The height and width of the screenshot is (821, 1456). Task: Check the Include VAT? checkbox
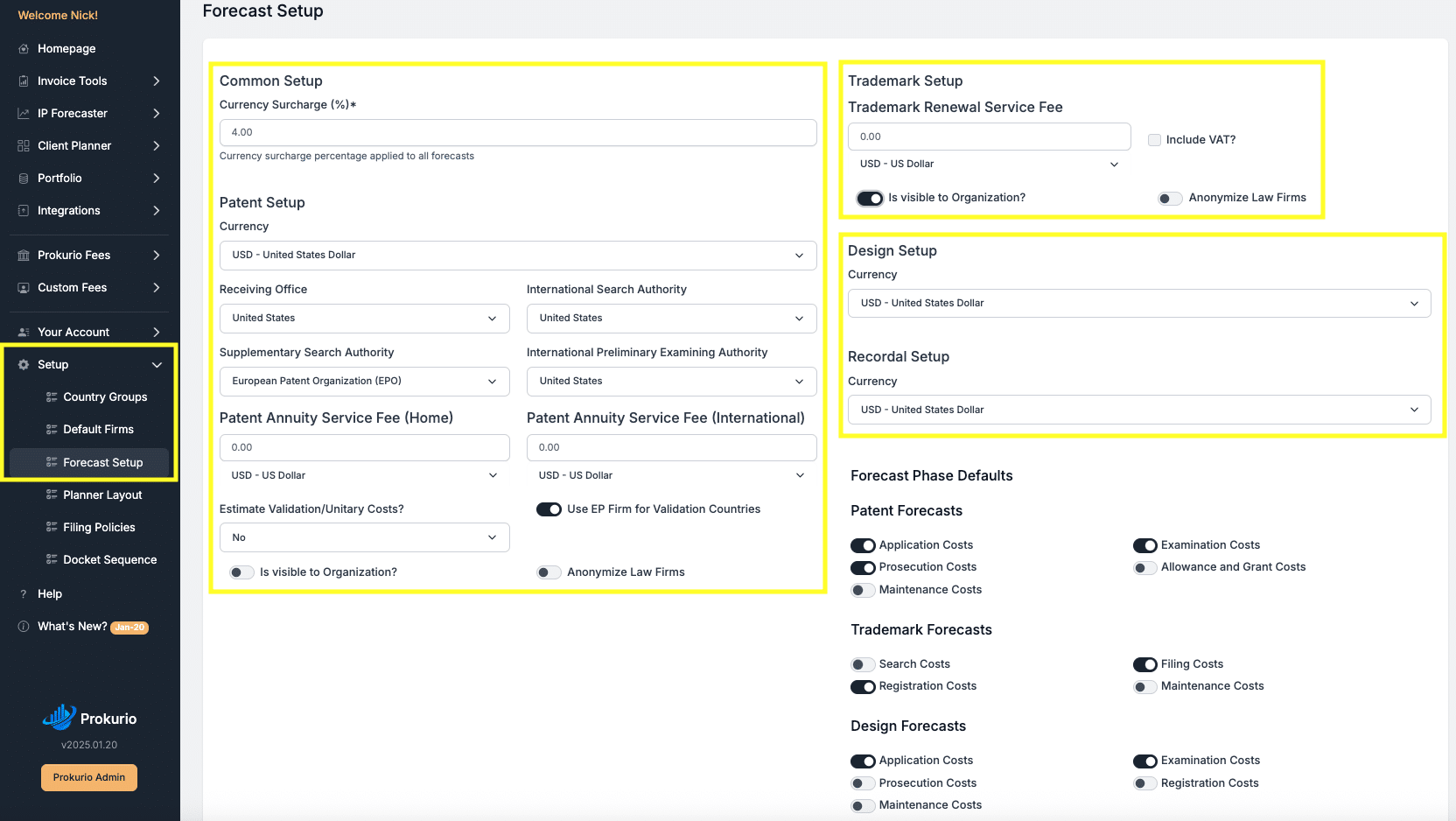pyautogui.click(x=1154, y=140)
